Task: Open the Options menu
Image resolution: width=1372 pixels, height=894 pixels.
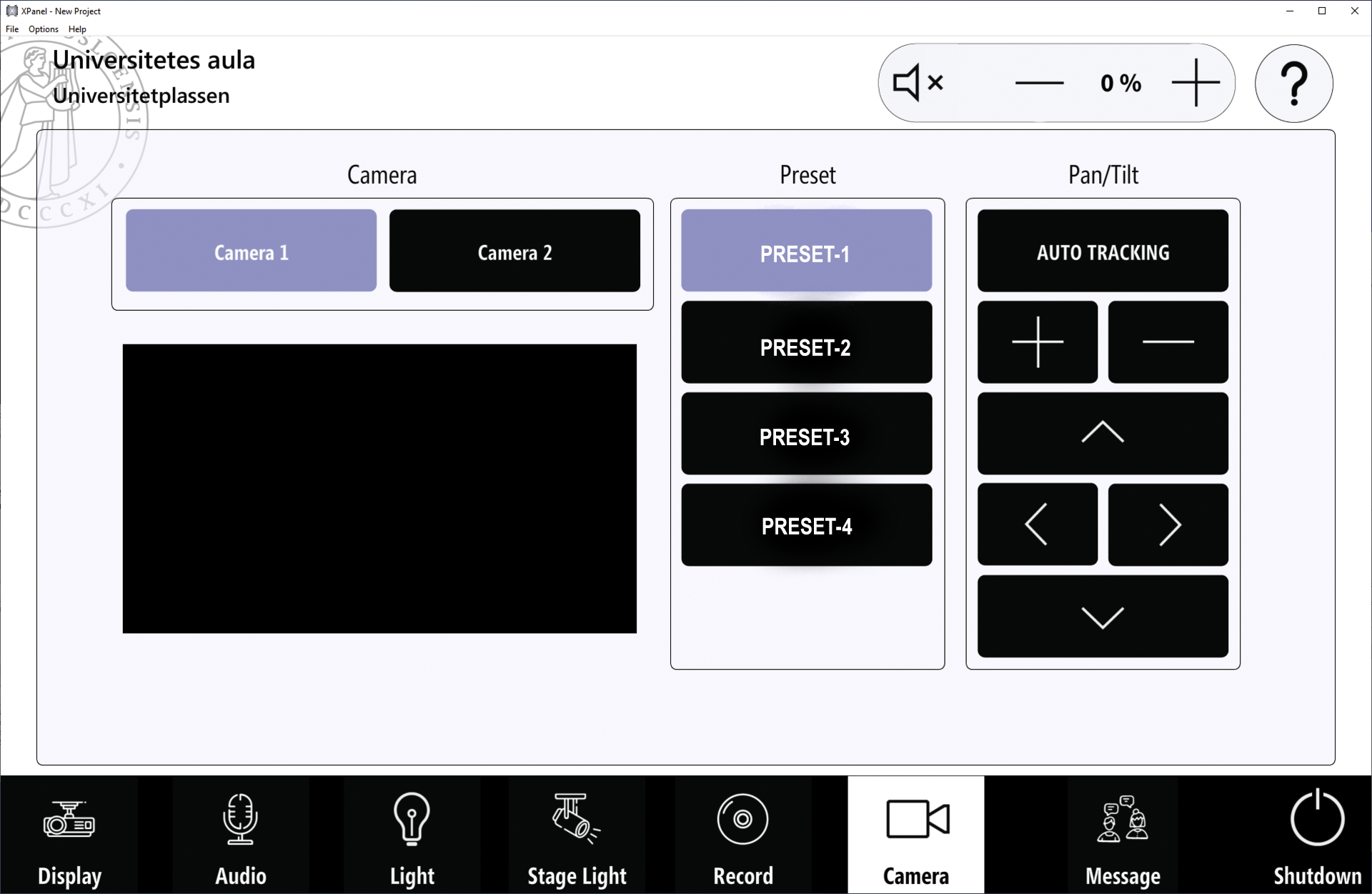Action: pyautogui.click(x=44, y=29)
